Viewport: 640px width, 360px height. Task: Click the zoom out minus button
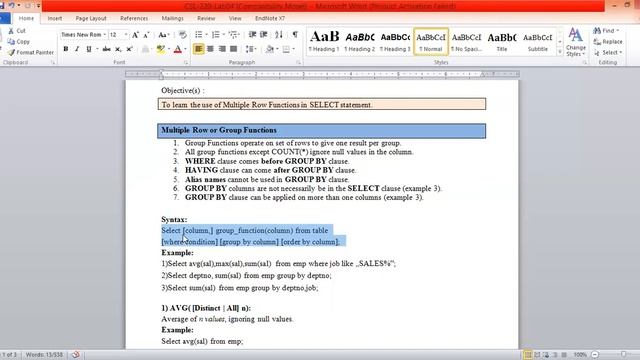(x=595, y=355)
